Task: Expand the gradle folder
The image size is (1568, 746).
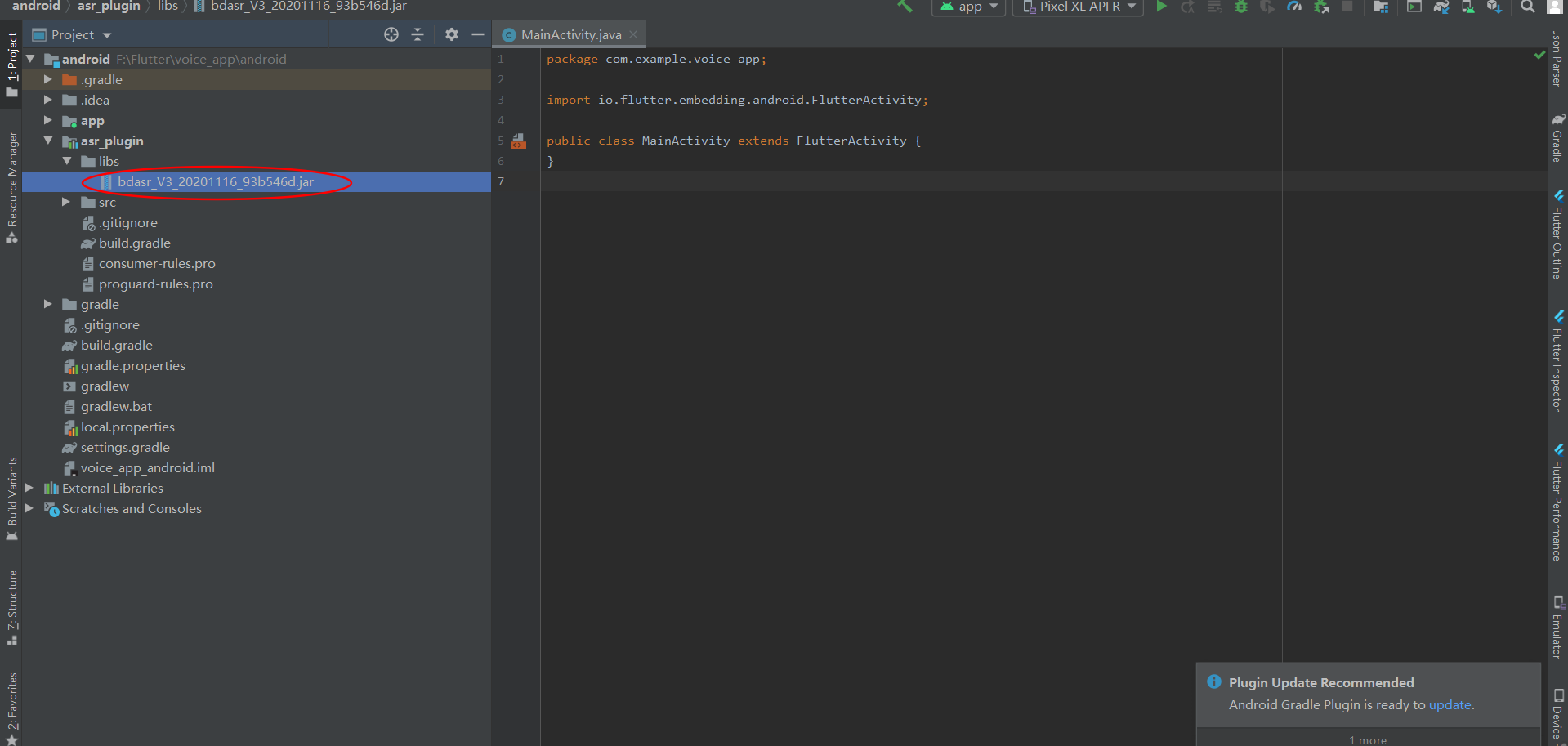Action: (x=48, y=304)
